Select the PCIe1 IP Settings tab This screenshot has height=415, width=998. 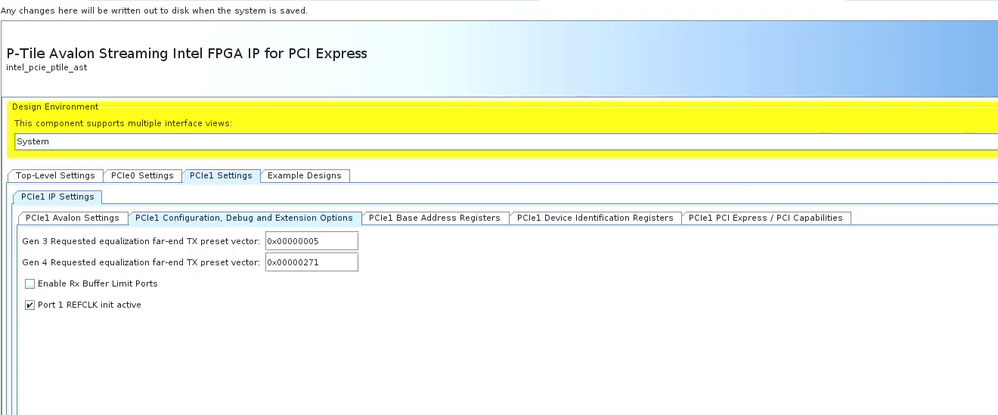click(x=57, y=197)
